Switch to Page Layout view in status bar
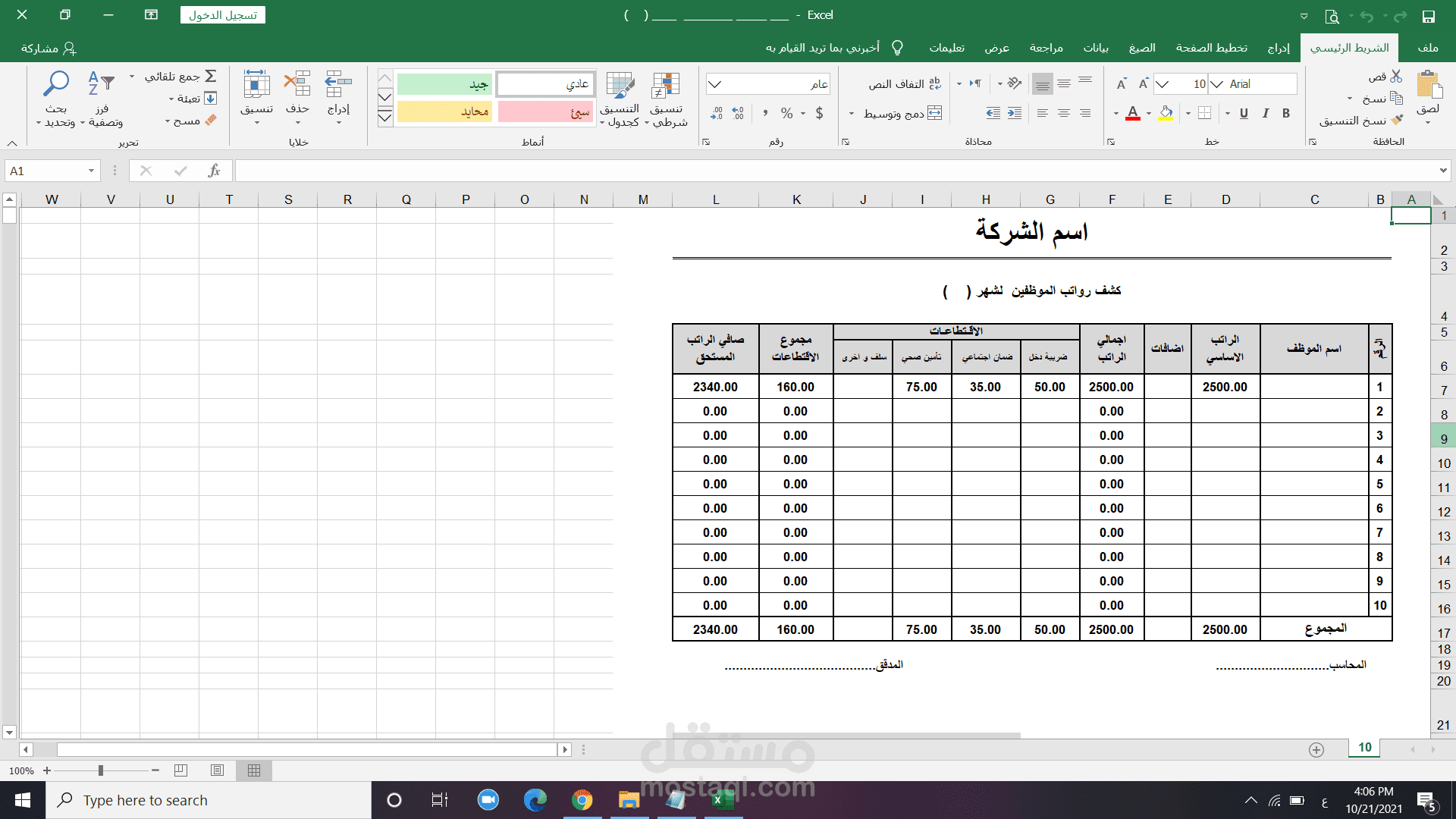The width and height of the screenshot is (1456, 819). pos(217,770)
